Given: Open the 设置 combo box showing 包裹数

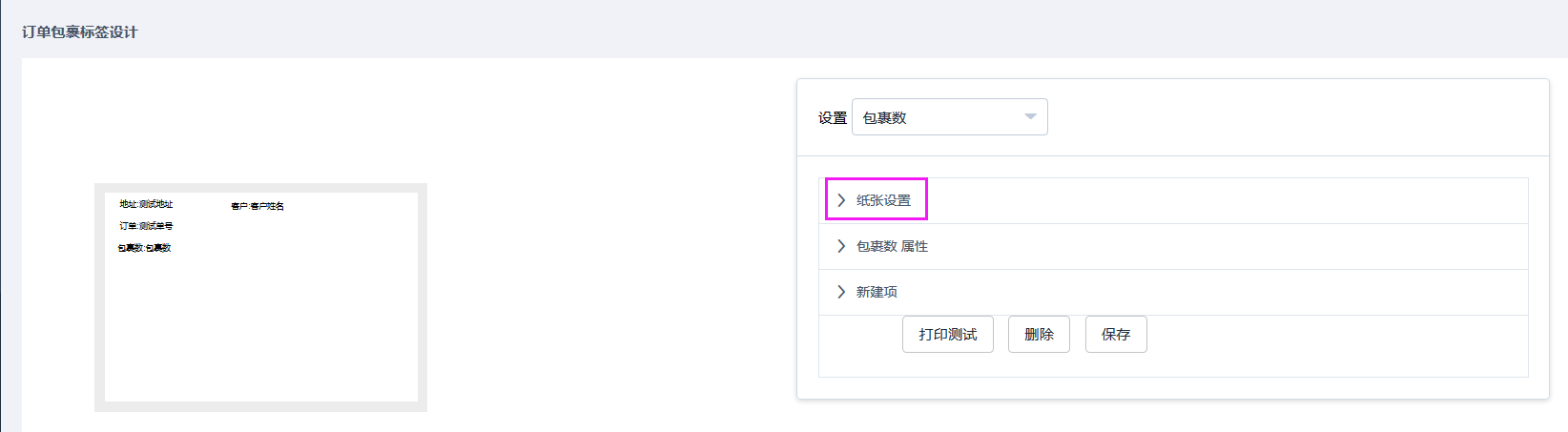Looking at the screenshot, I should [939, 117].
